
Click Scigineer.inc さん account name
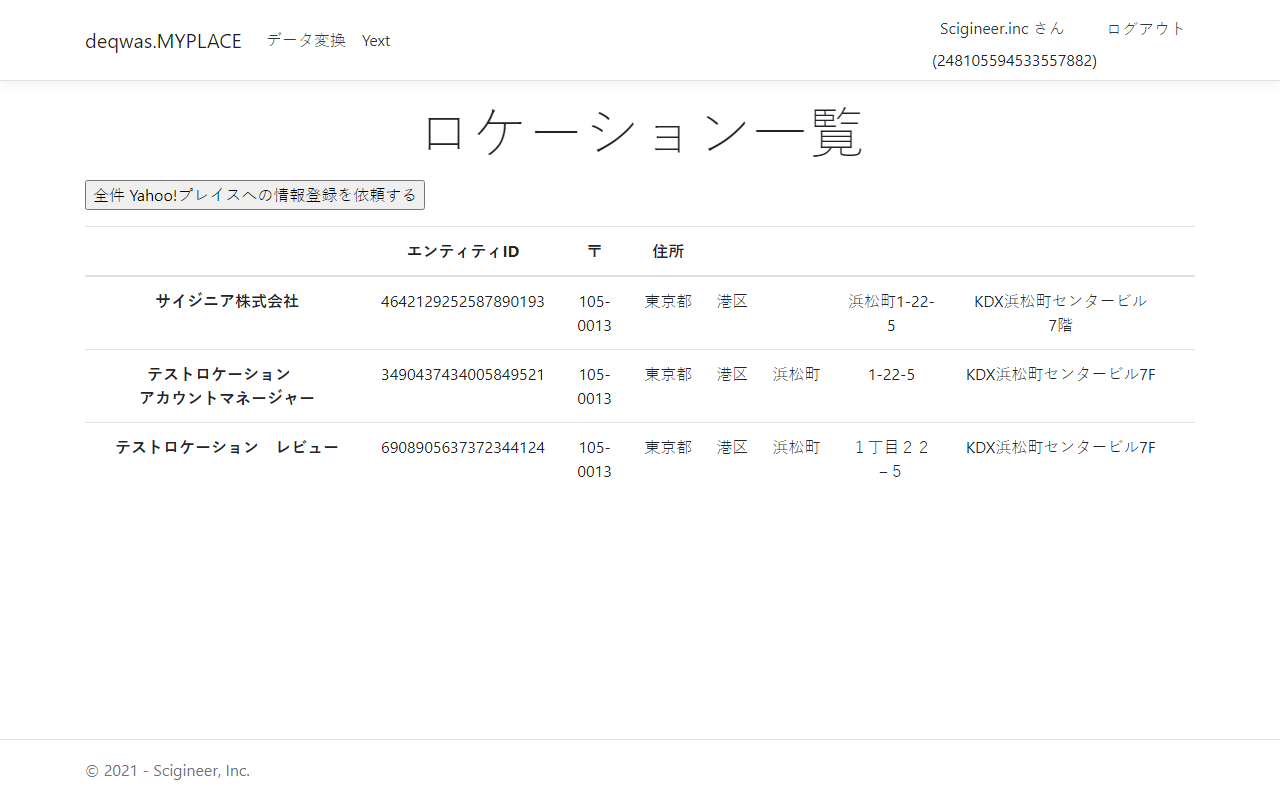[1002, 28]
